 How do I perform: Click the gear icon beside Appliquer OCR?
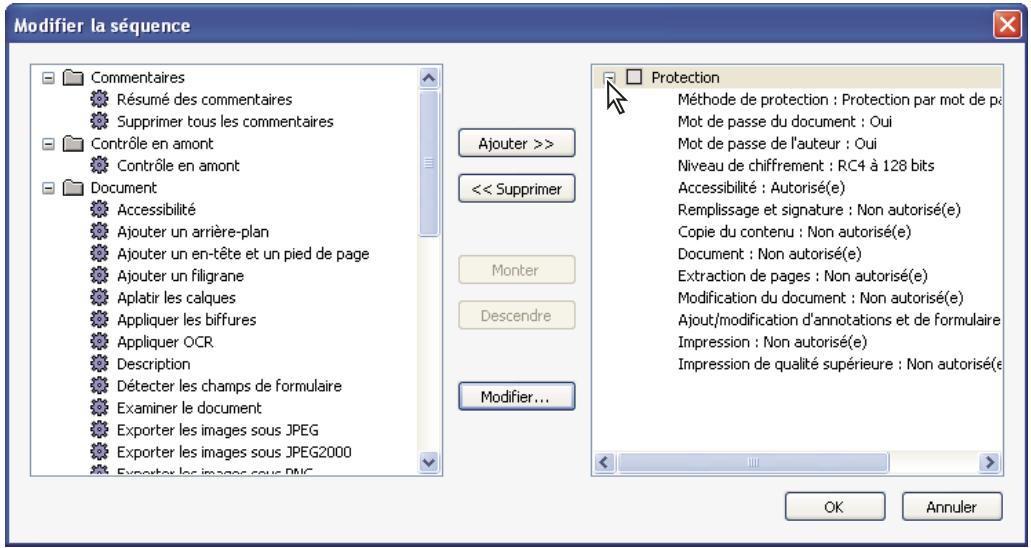coord(99,342)
